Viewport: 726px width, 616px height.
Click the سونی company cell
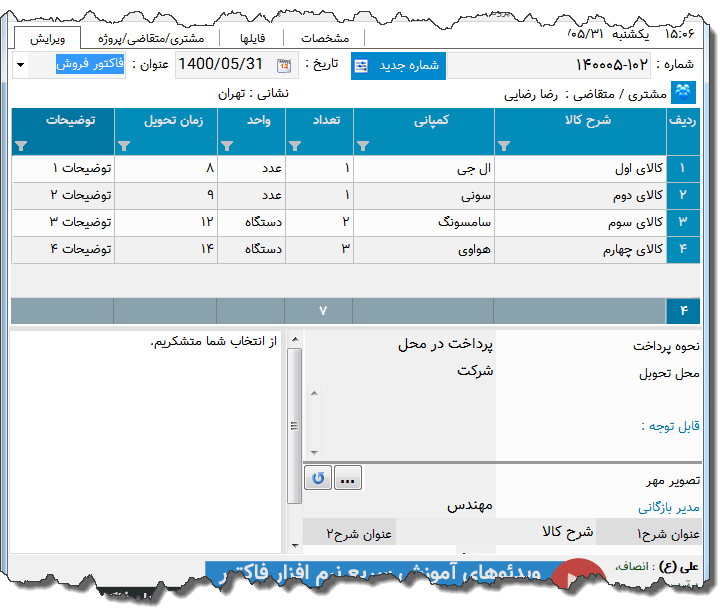coord(424,195)
